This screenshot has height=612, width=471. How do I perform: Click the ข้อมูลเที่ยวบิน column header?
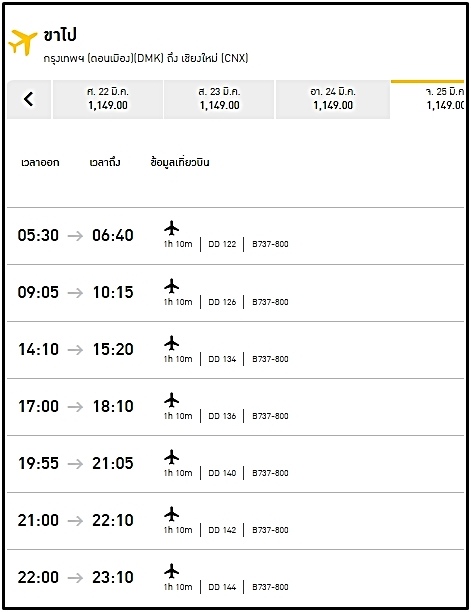pos(180,162)
